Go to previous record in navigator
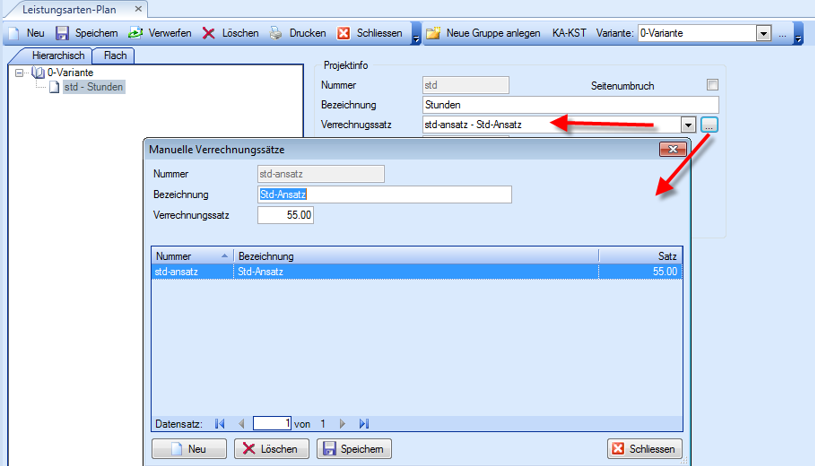The width and height of the screenshot is (815, 466). point(241,424)
